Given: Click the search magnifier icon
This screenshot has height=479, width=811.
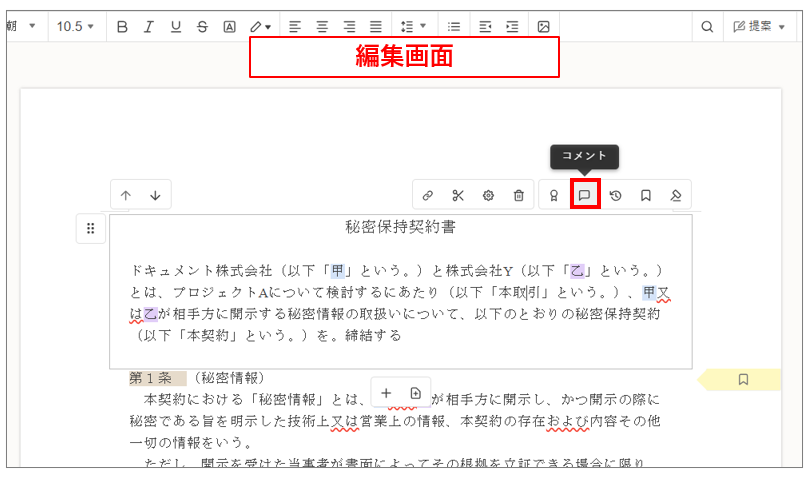Looking at the screenshot, I should pyautogui.click(x=707, y=26).
